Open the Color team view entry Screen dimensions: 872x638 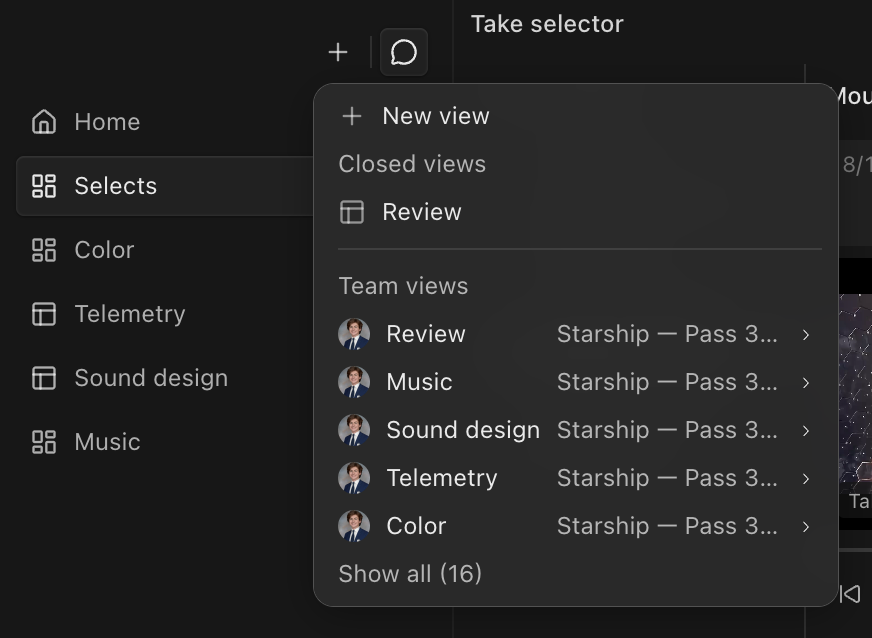[576, 526]
